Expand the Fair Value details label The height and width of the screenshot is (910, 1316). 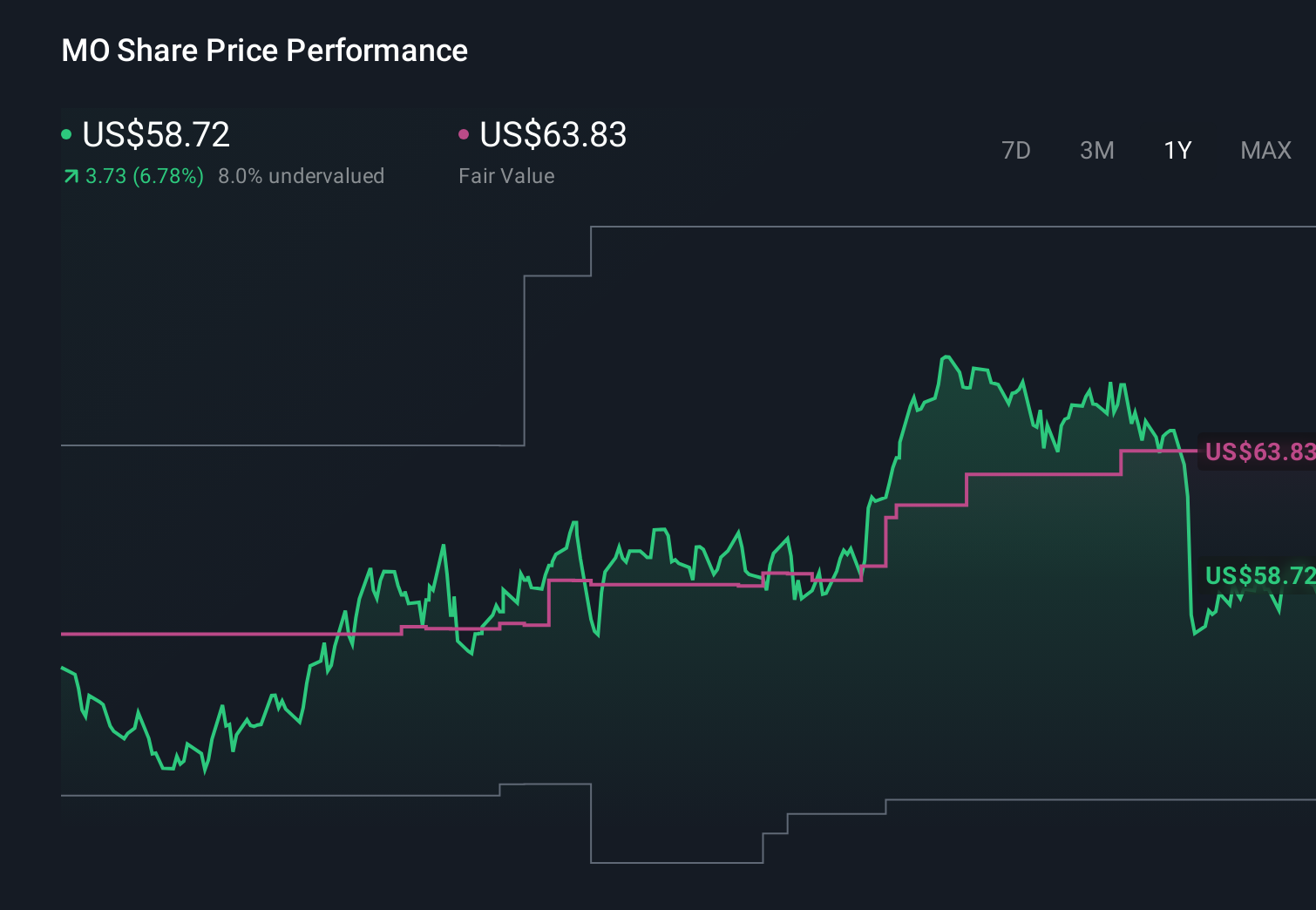tap(506, 176)
